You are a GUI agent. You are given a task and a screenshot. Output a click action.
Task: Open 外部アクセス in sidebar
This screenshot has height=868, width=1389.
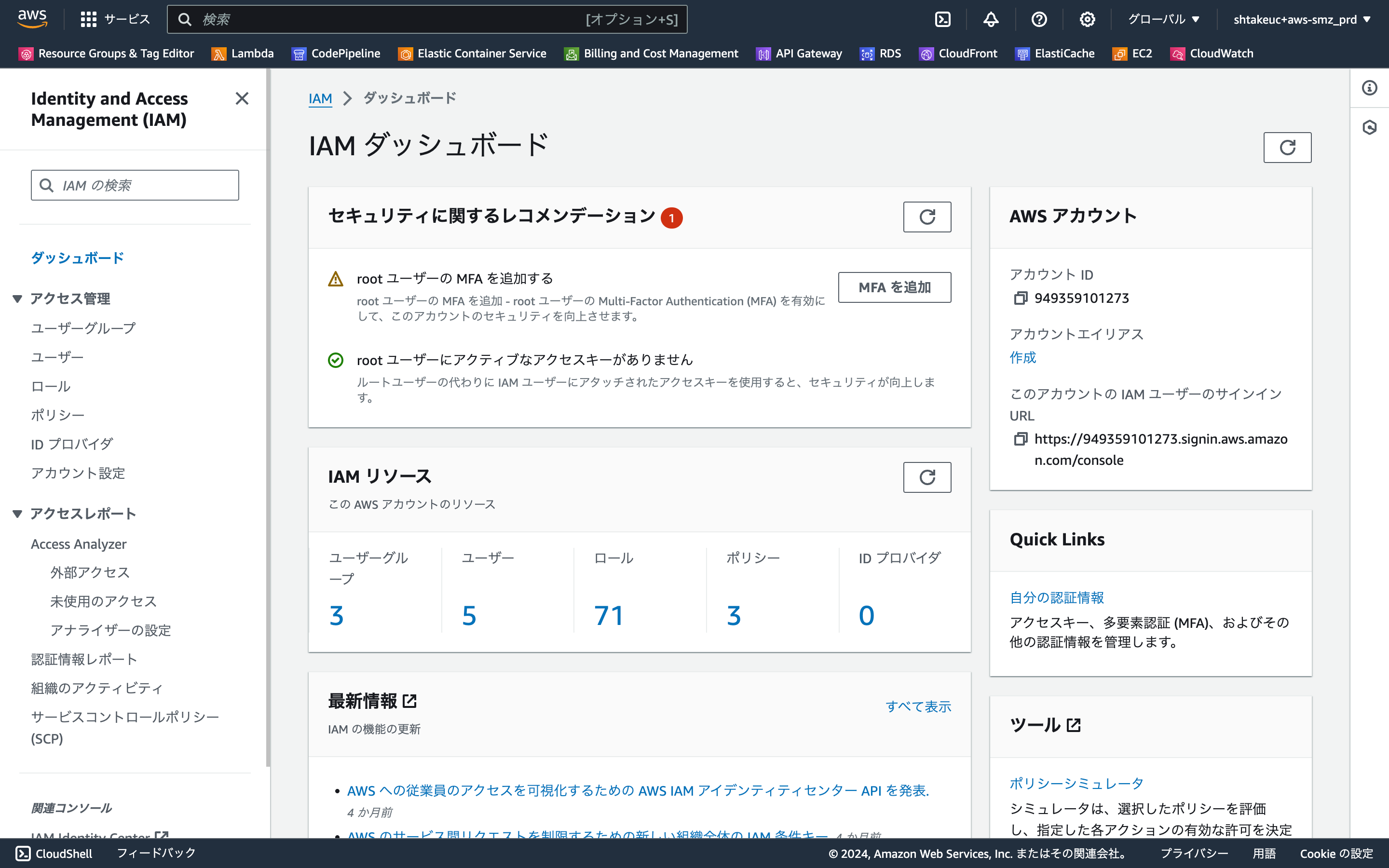(x=90, y=572)
